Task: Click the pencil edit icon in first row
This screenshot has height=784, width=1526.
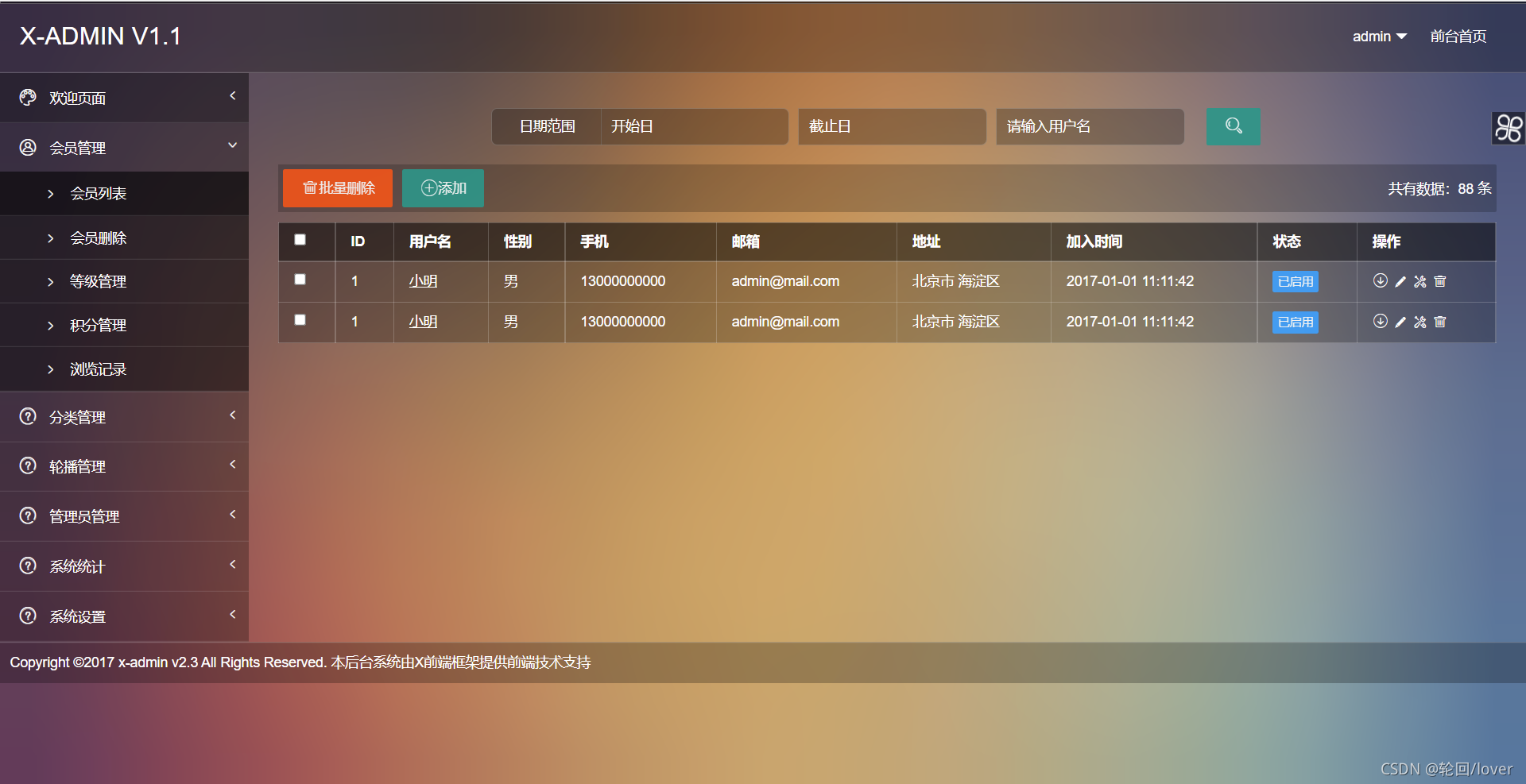Action: point(1400,281)
